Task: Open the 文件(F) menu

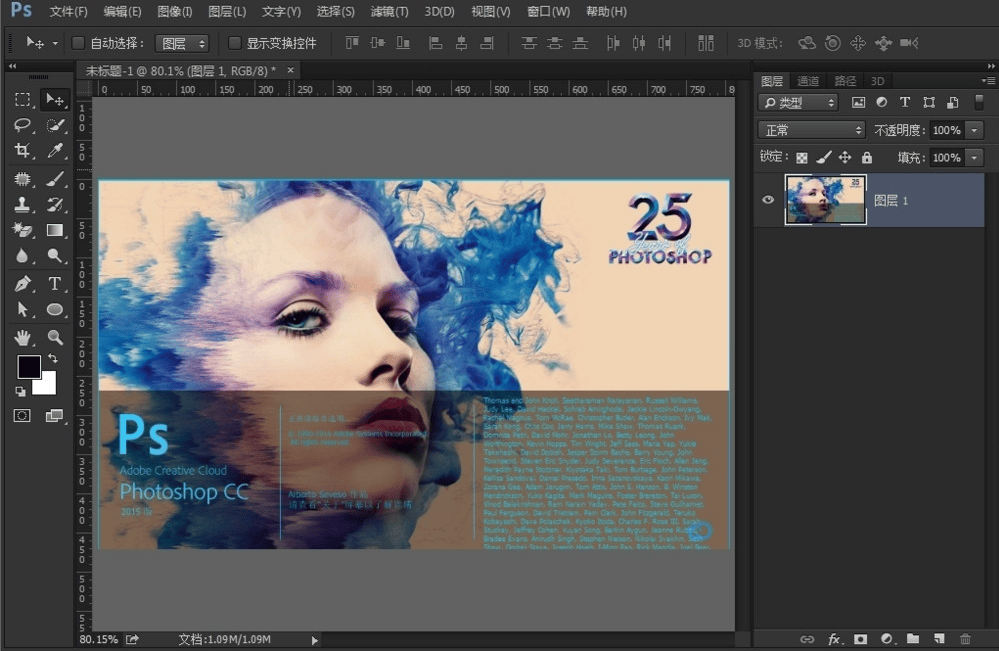Action: tap(68, 11)
